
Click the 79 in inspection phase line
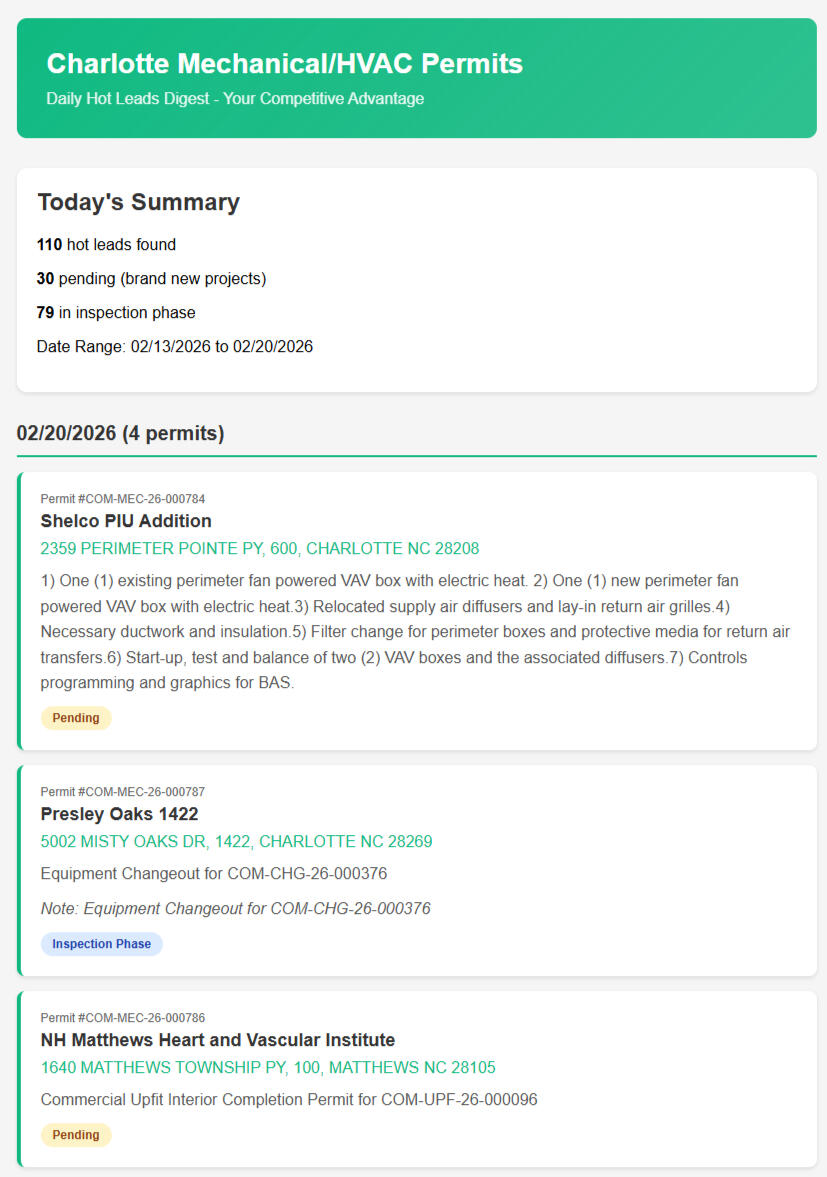point(116,312)
